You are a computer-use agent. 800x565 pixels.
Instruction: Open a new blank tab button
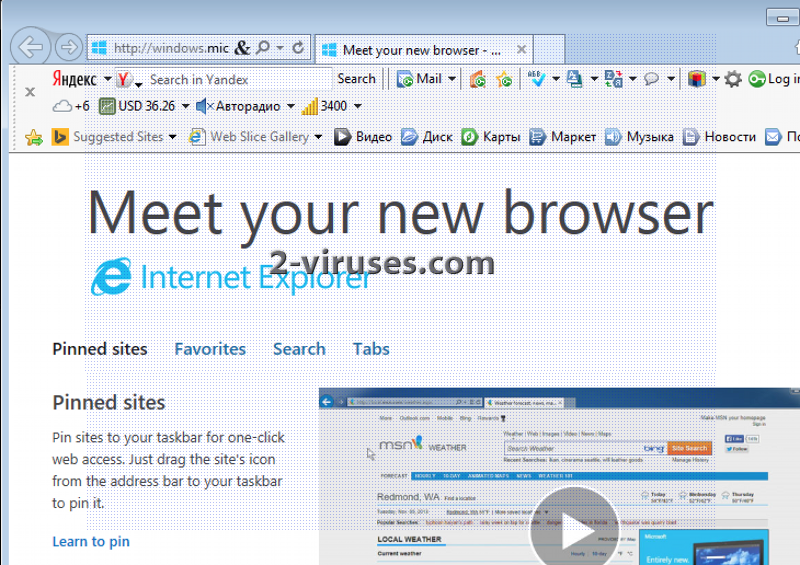click(x=549, y=50)
